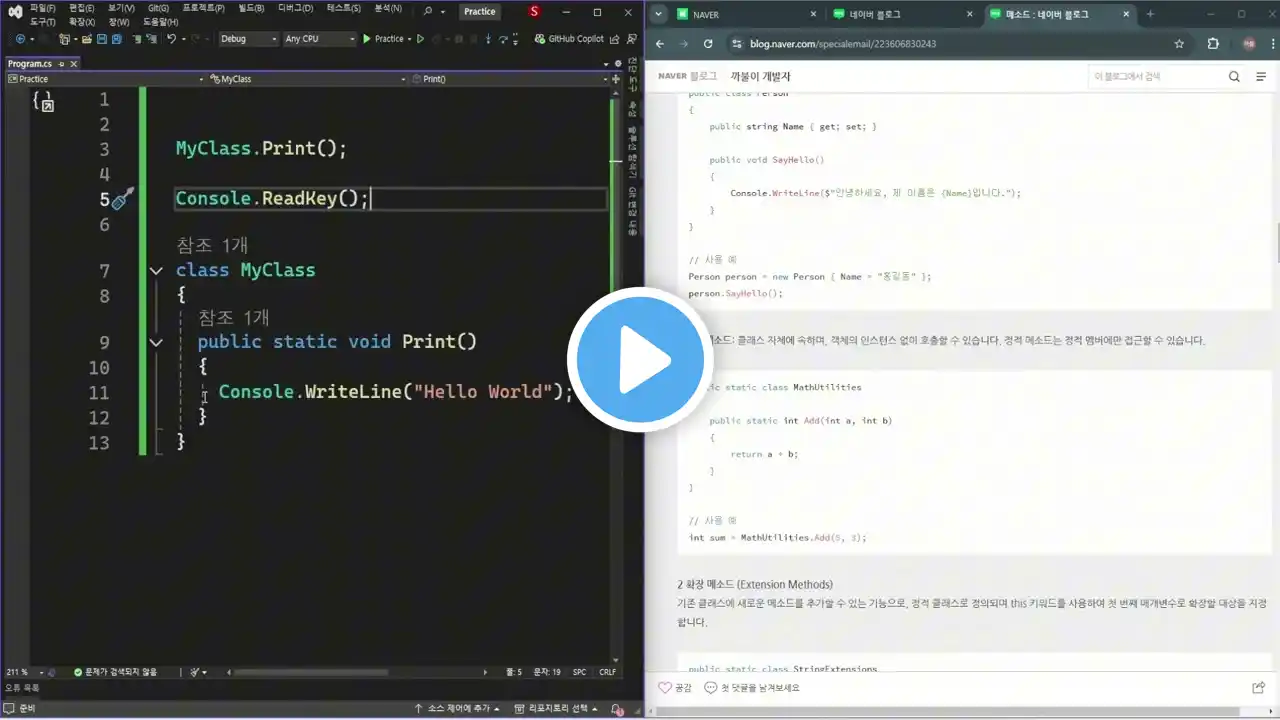Open GitHub Copilot button

pos(569,39)
